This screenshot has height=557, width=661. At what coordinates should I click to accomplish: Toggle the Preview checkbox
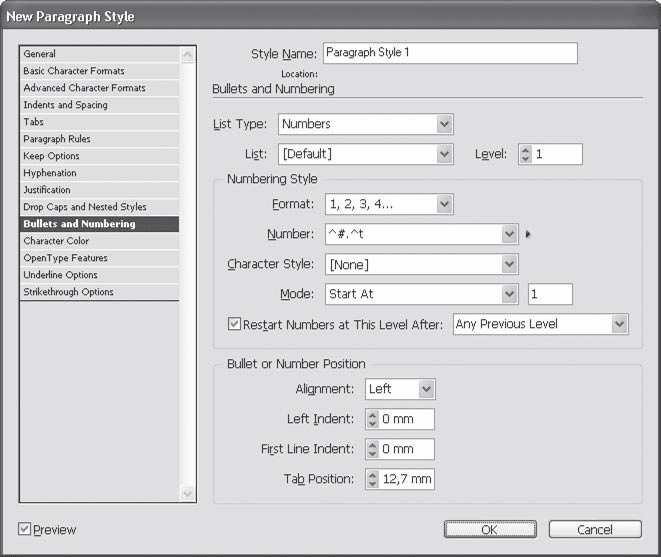25,529
